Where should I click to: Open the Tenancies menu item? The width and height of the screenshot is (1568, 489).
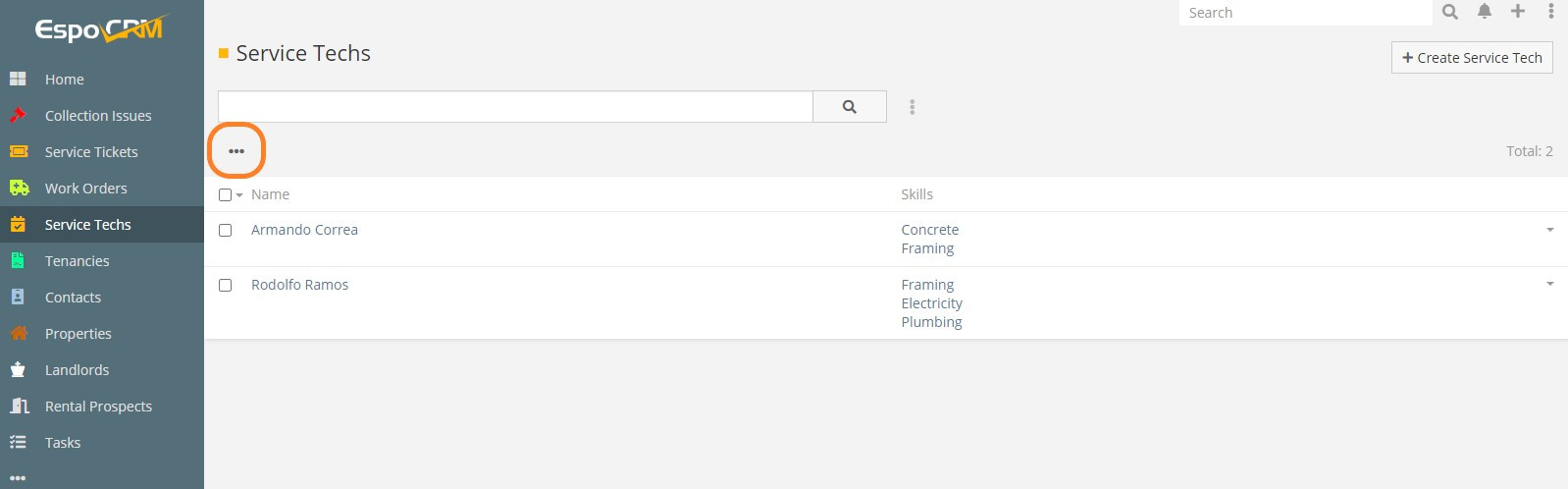pos(77,260)
